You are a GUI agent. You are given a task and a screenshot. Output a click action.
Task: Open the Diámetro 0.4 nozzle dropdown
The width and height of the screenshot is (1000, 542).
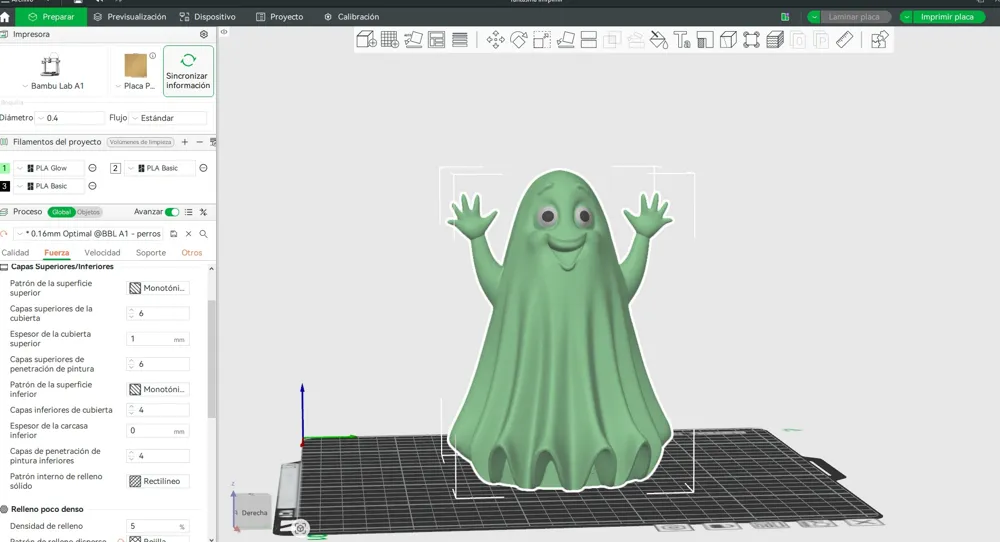70,118
